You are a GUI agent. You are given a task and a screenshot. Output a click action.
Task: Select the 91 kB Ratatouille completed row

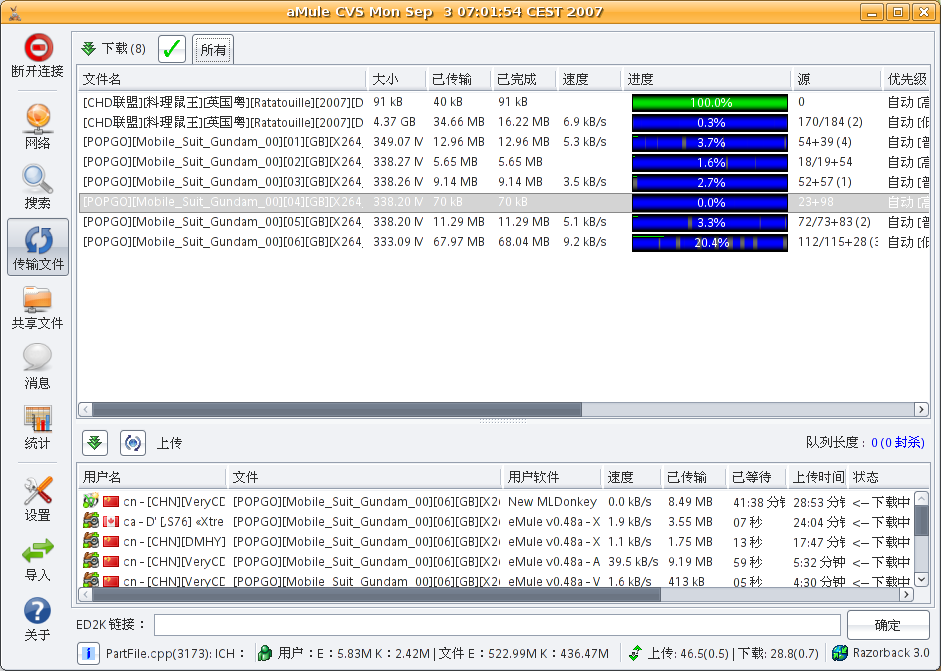504,102
